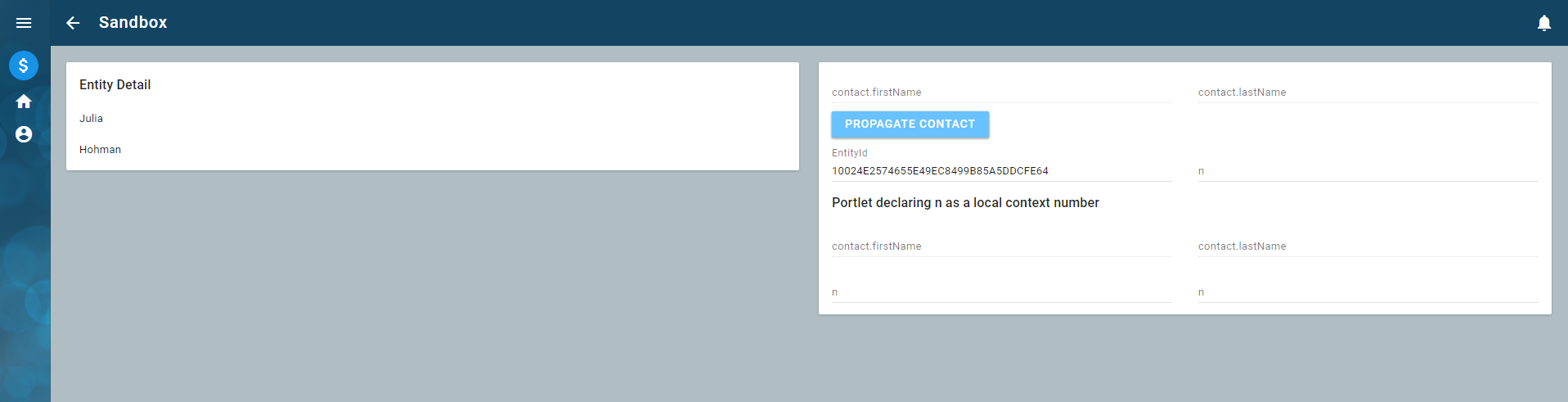Select the Hohman text in Entity Detail
This screenshot has width=1568, height=402.
click(101, 150)
